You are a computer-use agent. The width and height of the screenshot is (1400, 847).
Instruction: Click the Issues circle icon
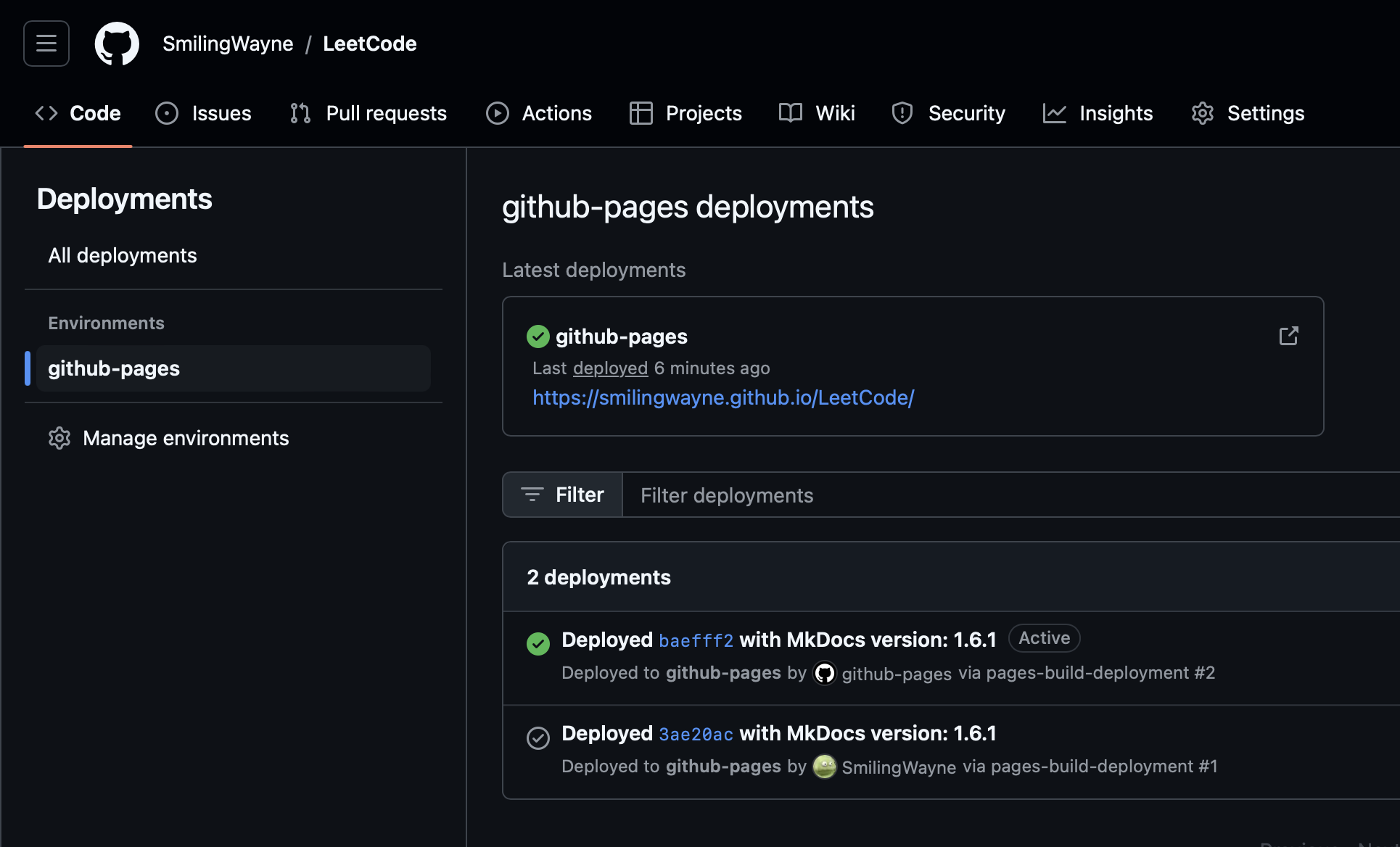[x=167, y=113]
